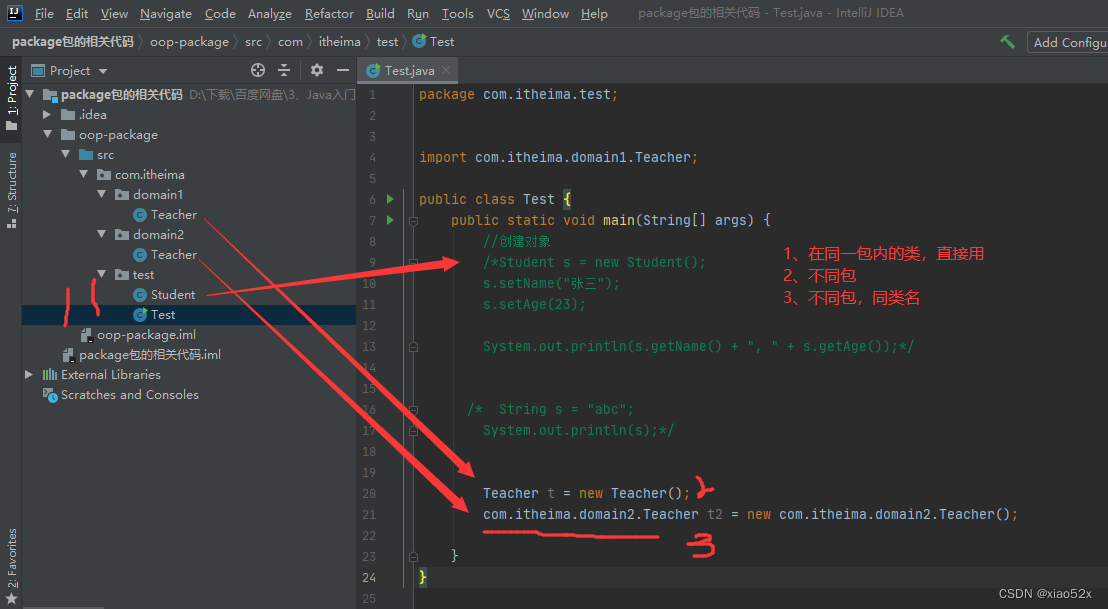Collapse the package包的相关代码 root node
This screenshot has width=1108, height=609.
click(x=30, y=94)
